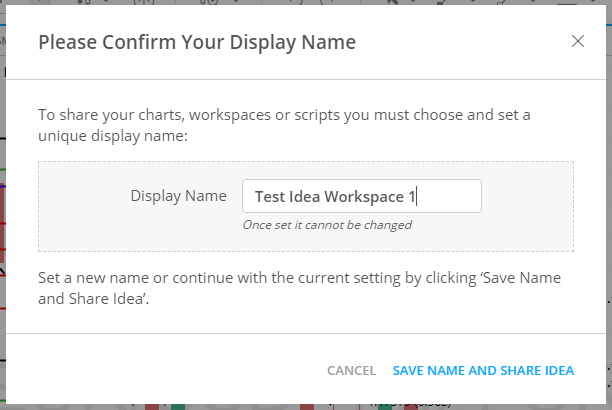The height and width of the screenshot is (410, 612).
Task: Click the 'Please Confirm Your Display Name' title
Action: click(196, 42)
